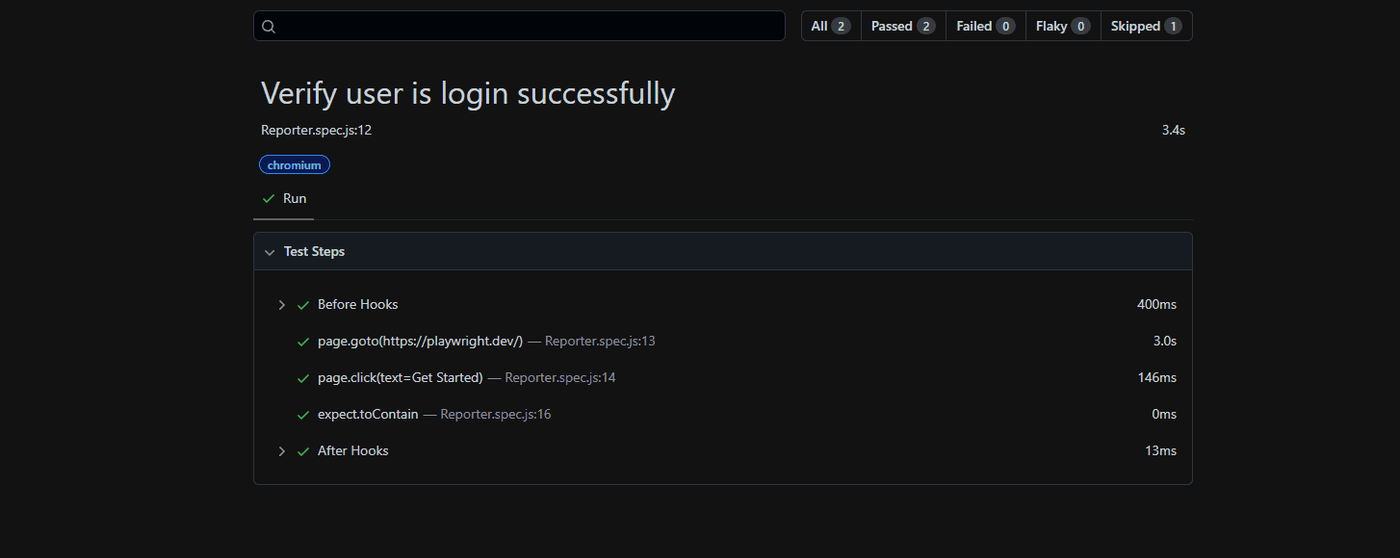Click the expect.toContain pass checkmark
Screen dimensions: 1400x558
[303, 415]
